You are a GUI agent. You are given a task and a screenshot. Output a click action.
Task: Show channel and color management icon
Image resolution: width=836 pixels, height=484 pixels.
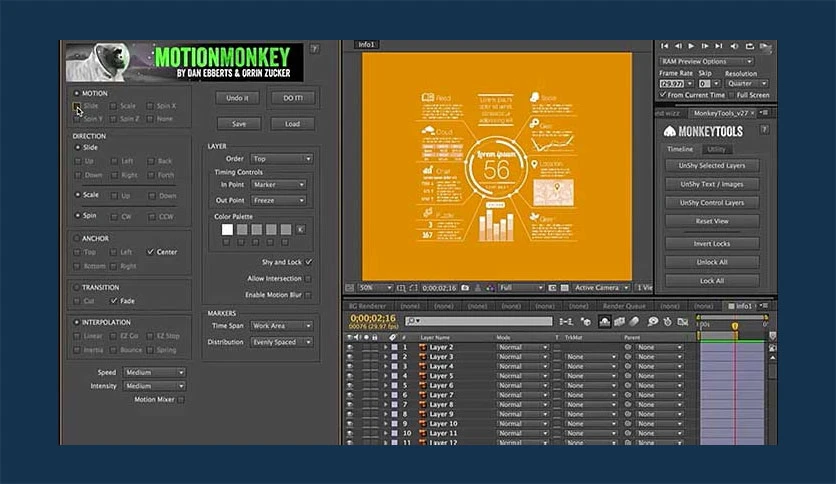click(x=490, y=288)
